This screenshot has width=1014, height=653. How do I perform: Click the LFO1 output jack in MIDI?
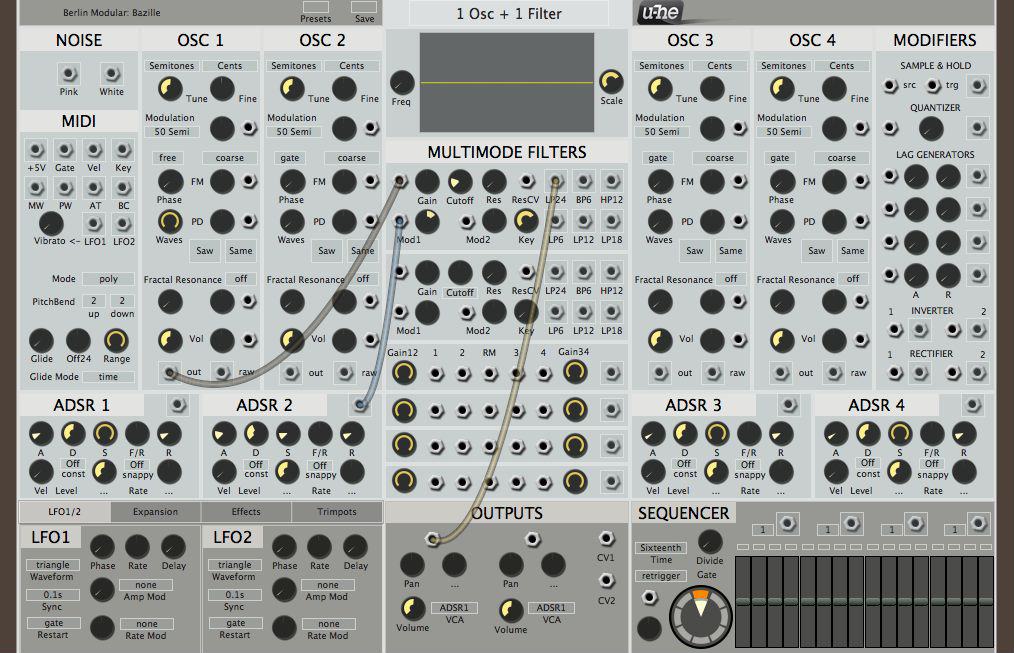[x=94, y=224]
